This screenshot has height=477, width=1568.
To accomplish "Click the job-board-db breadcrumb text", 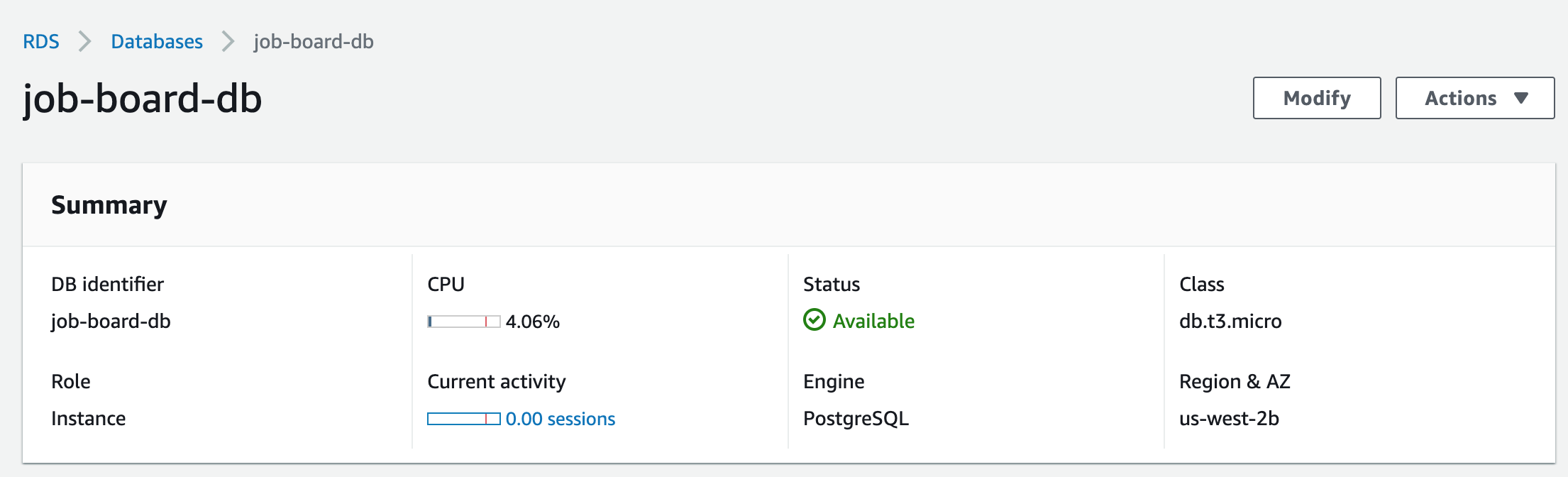I will (314, 42).
